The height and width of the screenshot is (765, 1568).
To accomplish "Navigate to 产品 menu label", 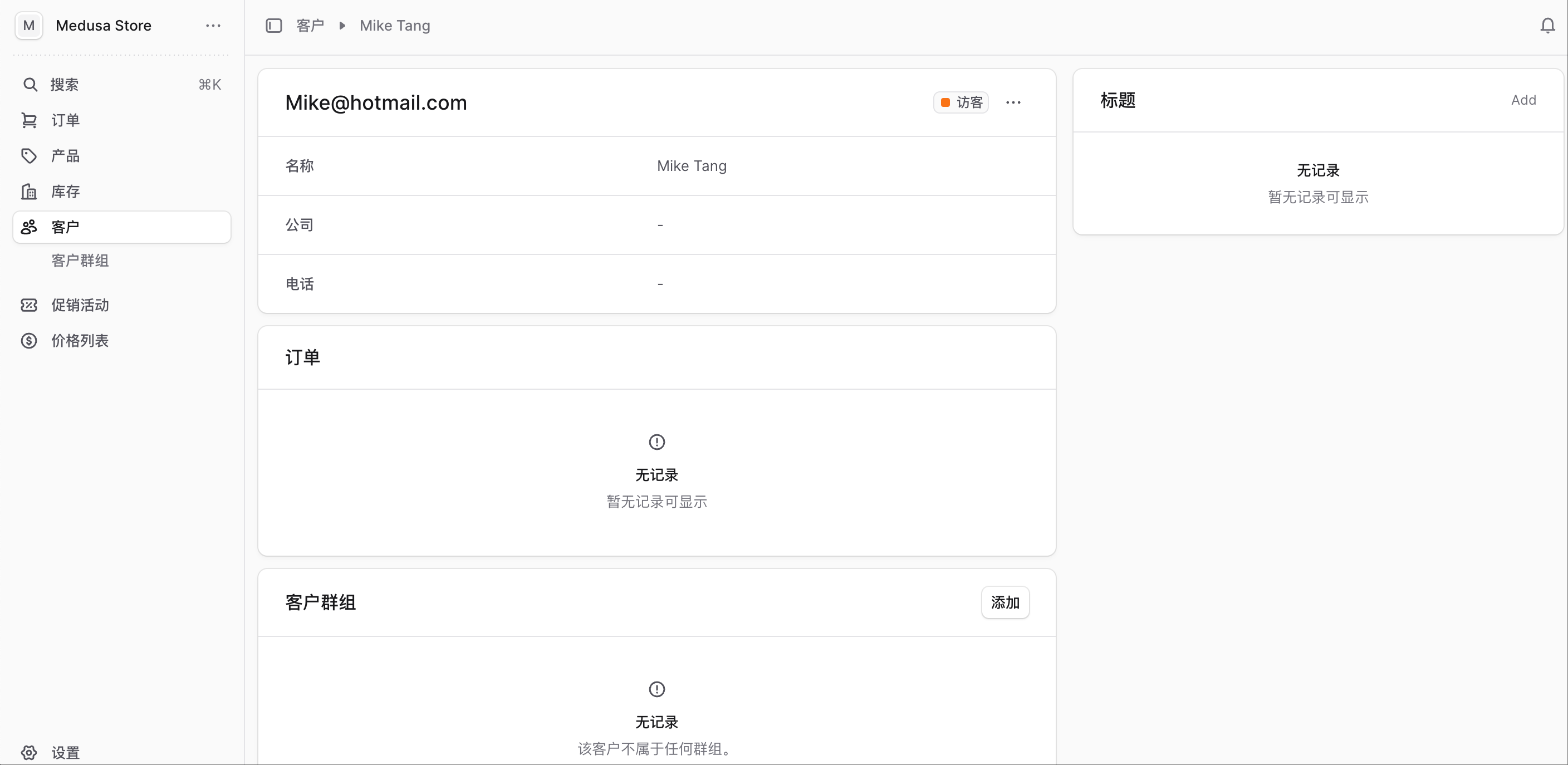I will click(x=66, y=156).
